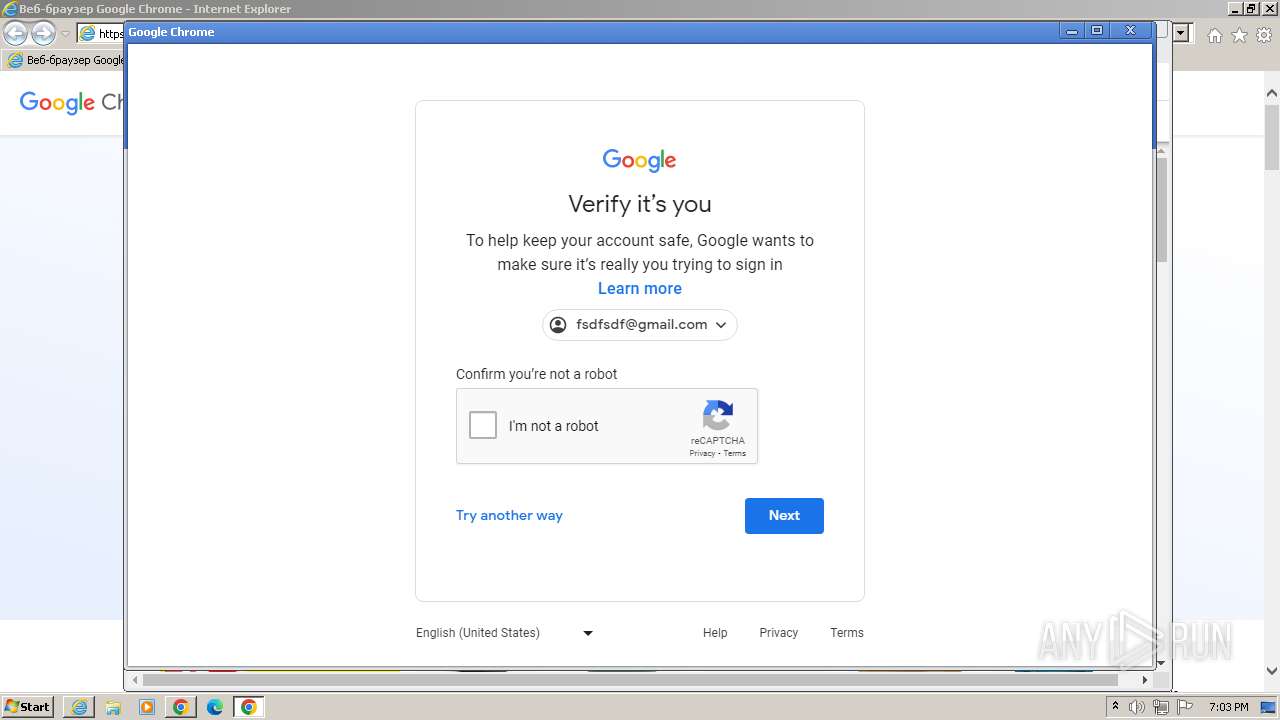Click the Chrome window vertical scrollbar thumb
Viewport: 1280px width, 720px height.
point(1161,208)
